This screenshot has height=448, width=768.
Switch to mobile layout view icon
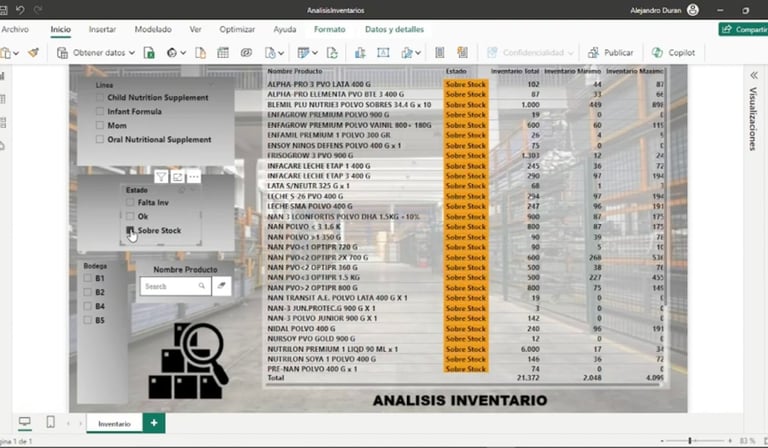pyautogui.click(x=50, y=422)
